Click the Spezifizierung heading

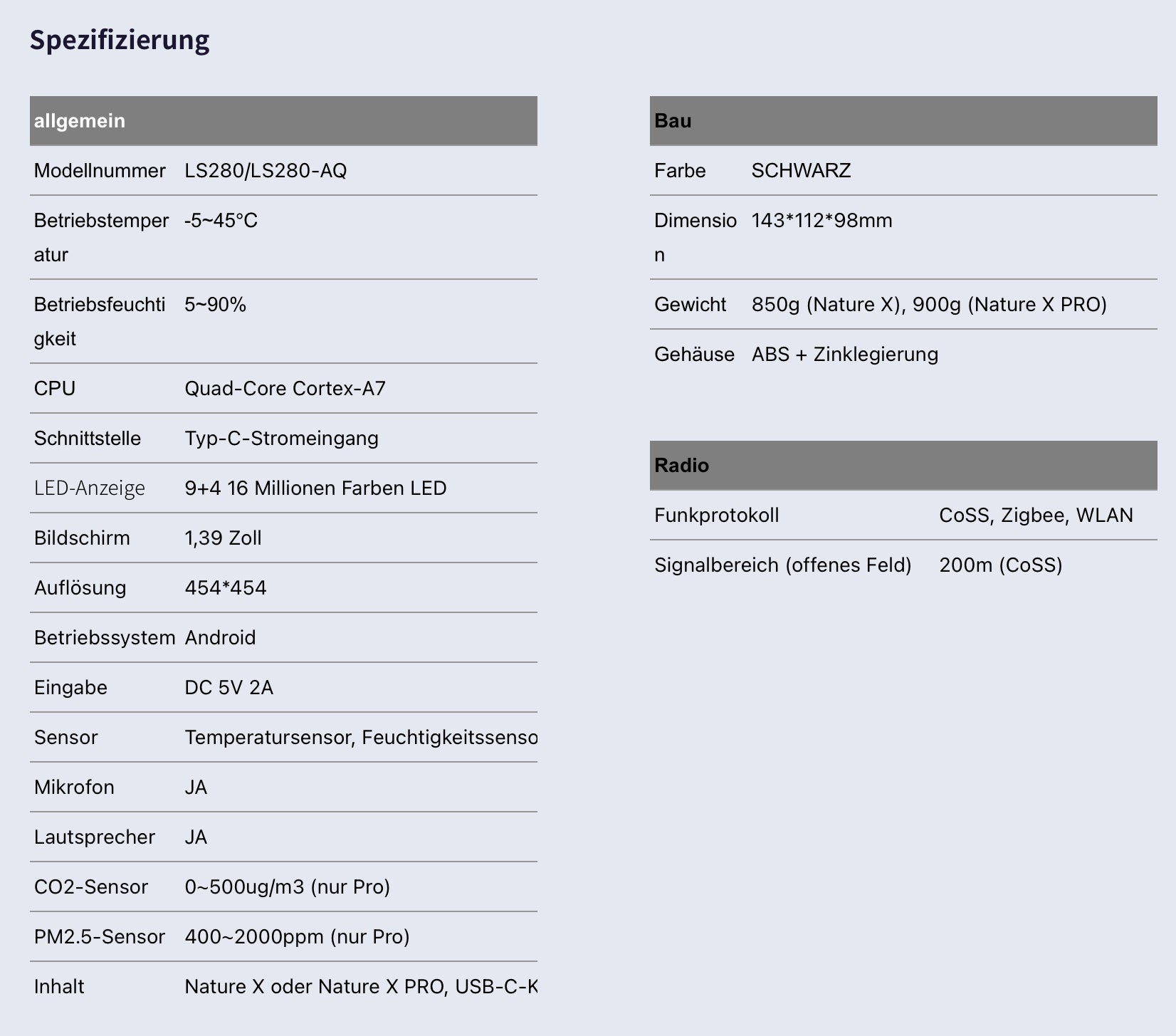[120, 40]
